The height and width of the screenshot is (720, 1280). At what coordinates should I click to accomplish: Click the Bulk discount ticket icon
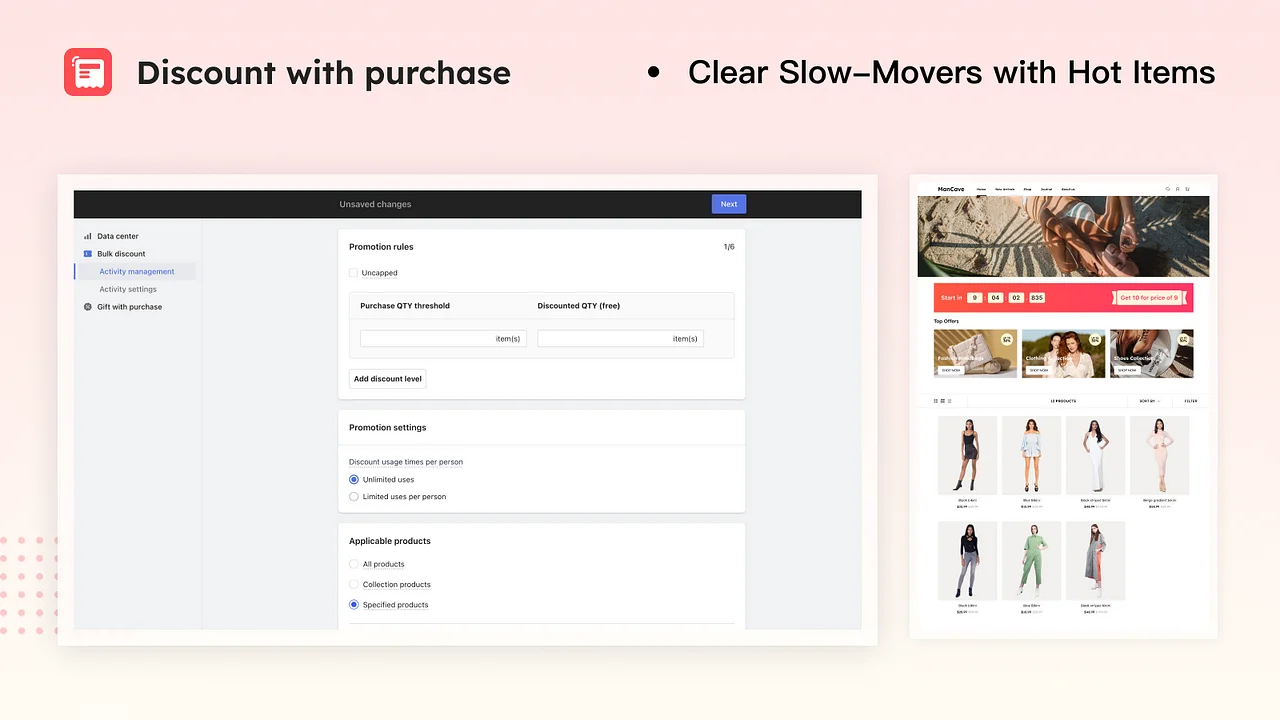[88, 254]
